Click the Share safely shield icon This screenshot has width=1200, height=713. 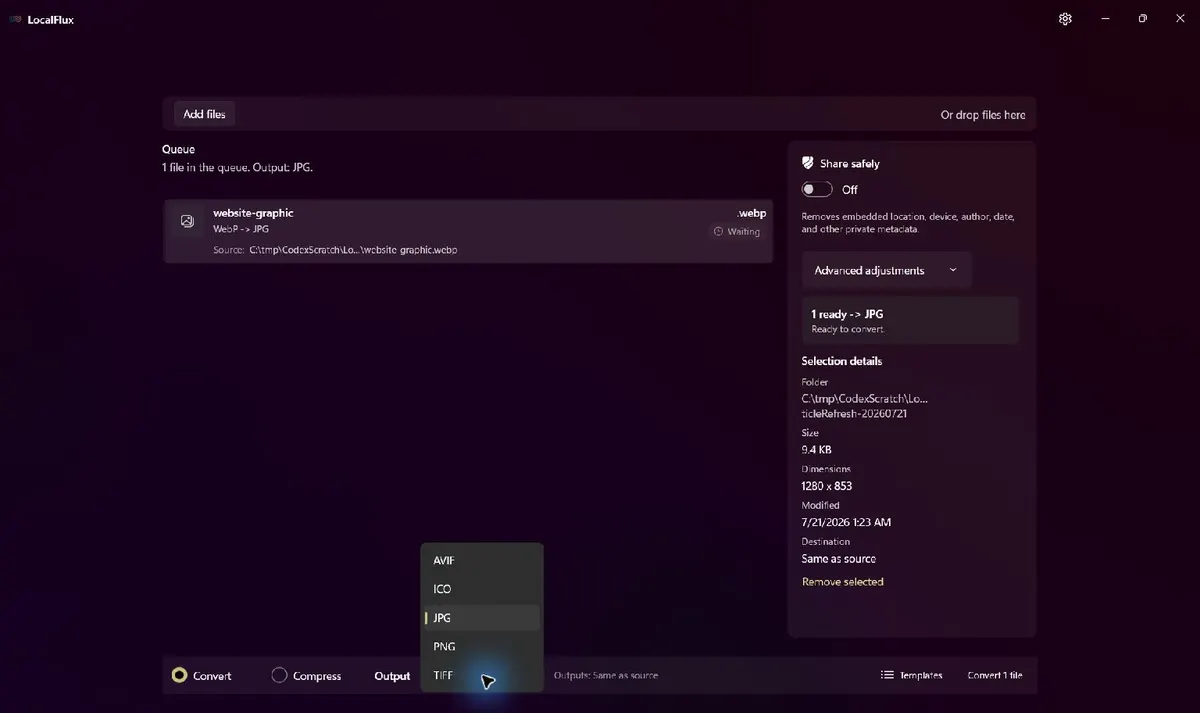(808, 163)
